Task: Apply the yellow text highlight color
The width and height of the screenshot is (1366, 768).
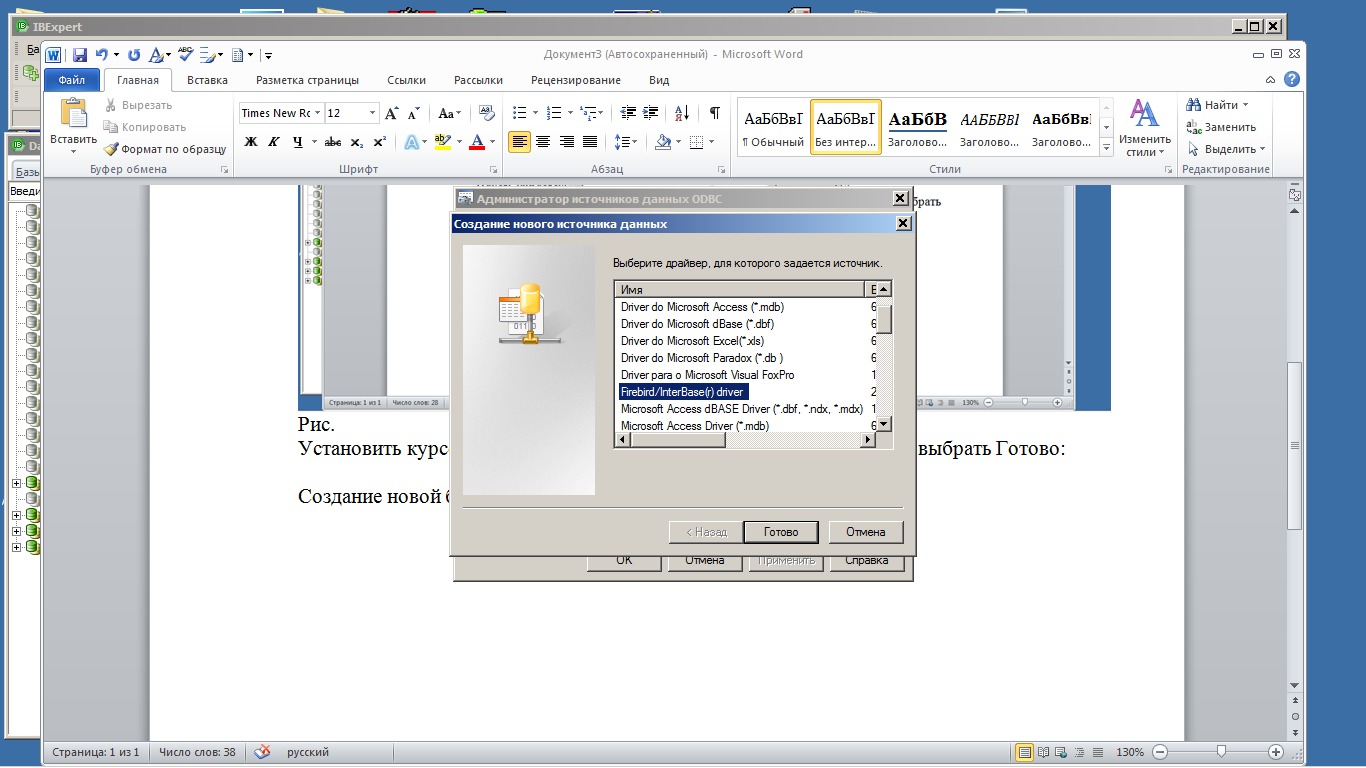Action: [443, 142]
